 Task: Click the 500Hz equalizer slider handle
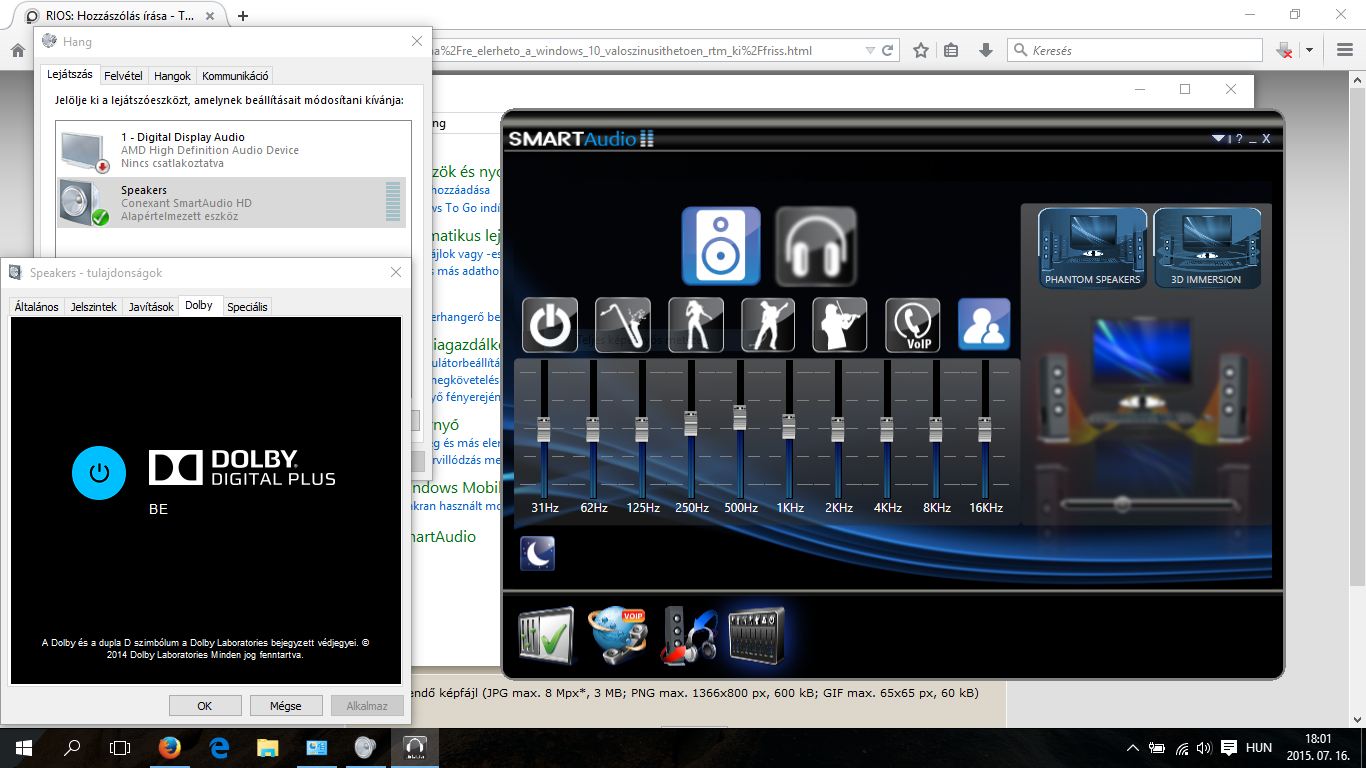pos(739,417)
